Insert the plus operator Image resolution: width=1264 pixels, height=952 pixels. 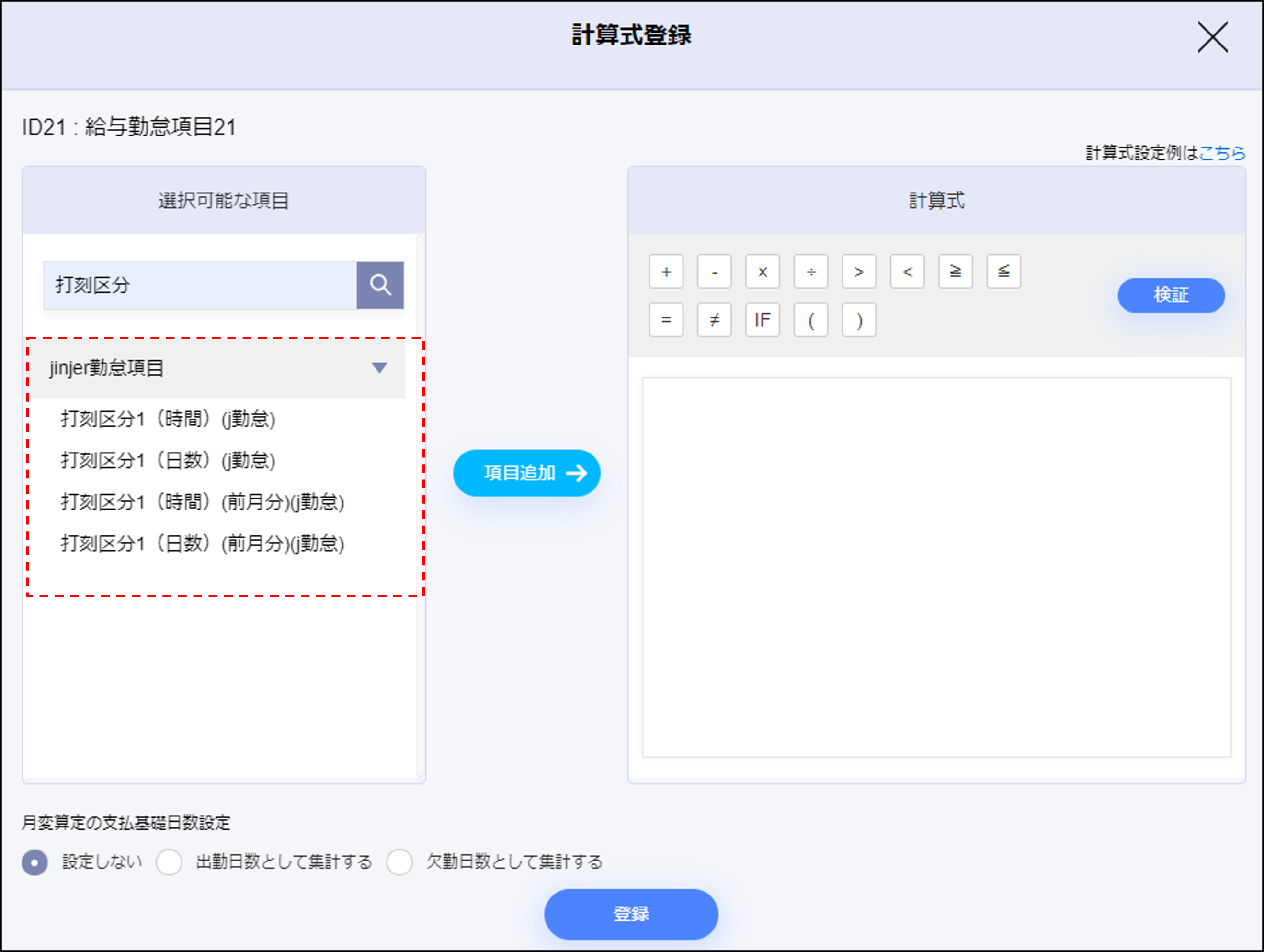pyautogui.click(x=666, y=272)
